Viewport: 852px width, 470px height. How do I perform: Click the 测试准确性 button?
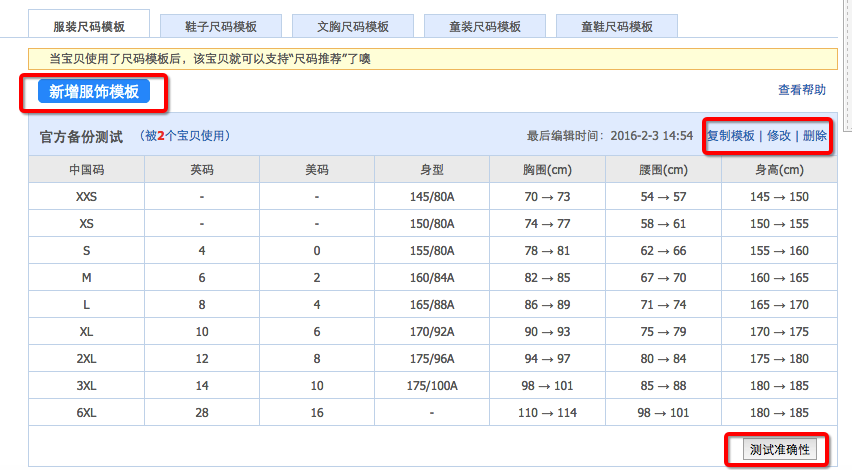779,449
